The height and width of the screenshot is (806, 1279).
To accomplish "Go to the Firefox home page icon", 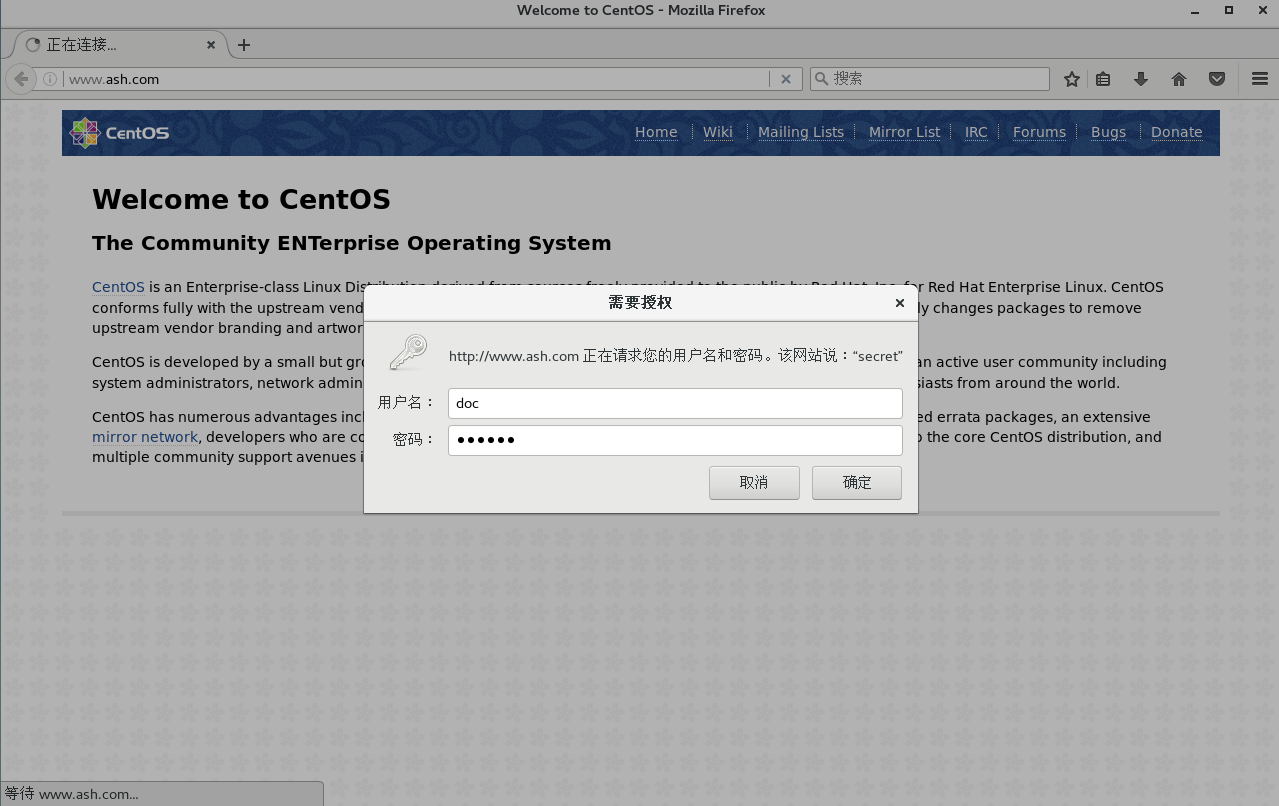I will click(1179, 79).
